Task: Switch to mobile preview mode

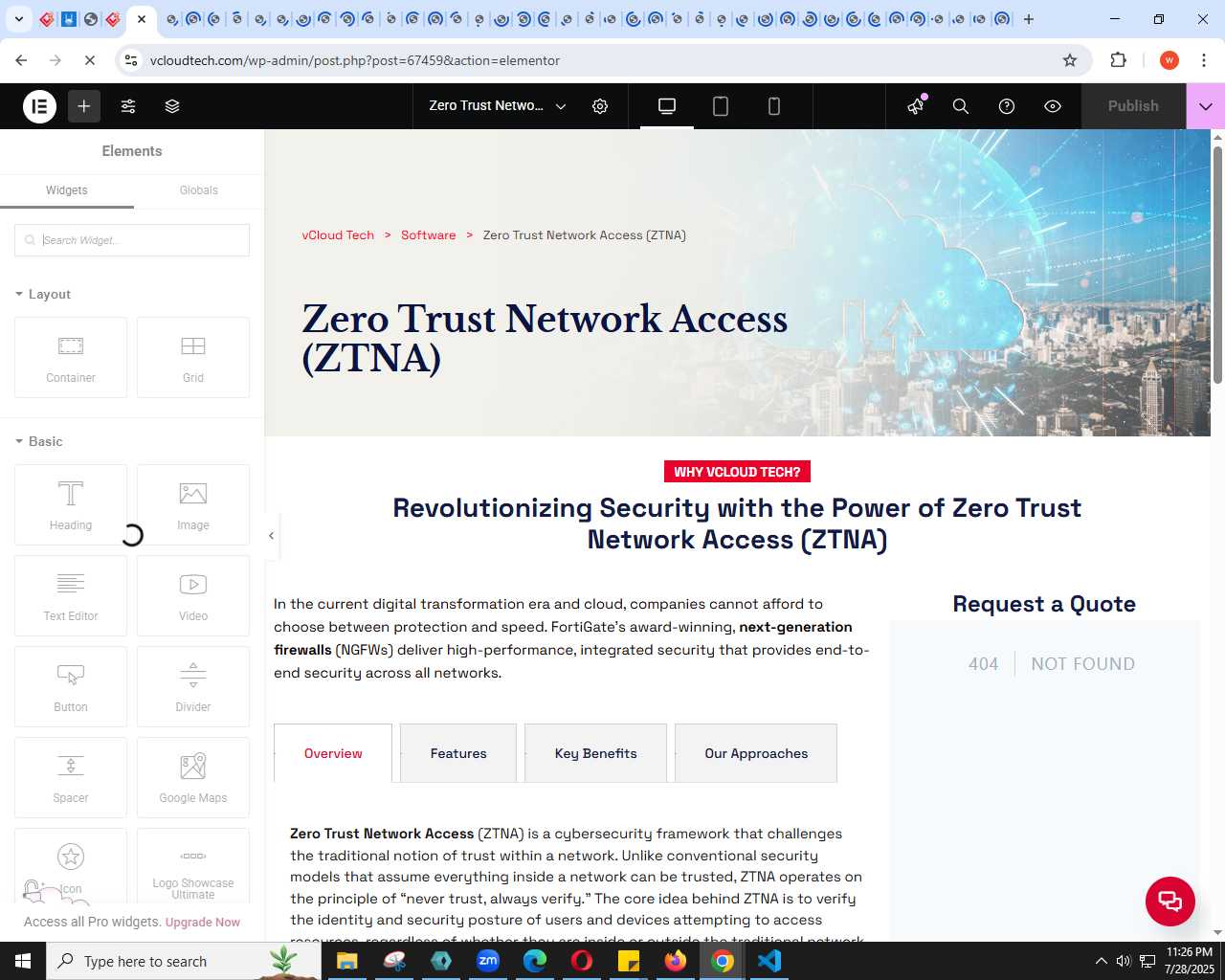Action: click(x=774, y=106)
